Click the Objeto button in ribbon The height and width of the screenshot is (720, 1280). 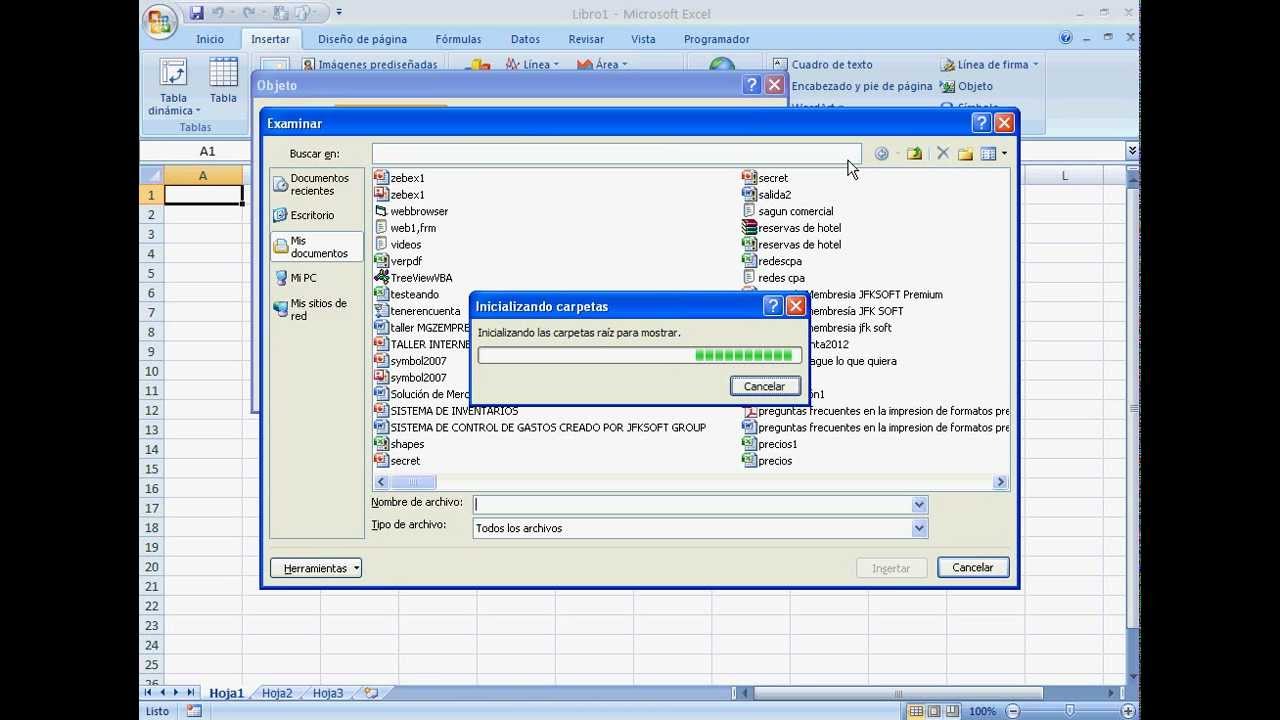coord(966,87)
